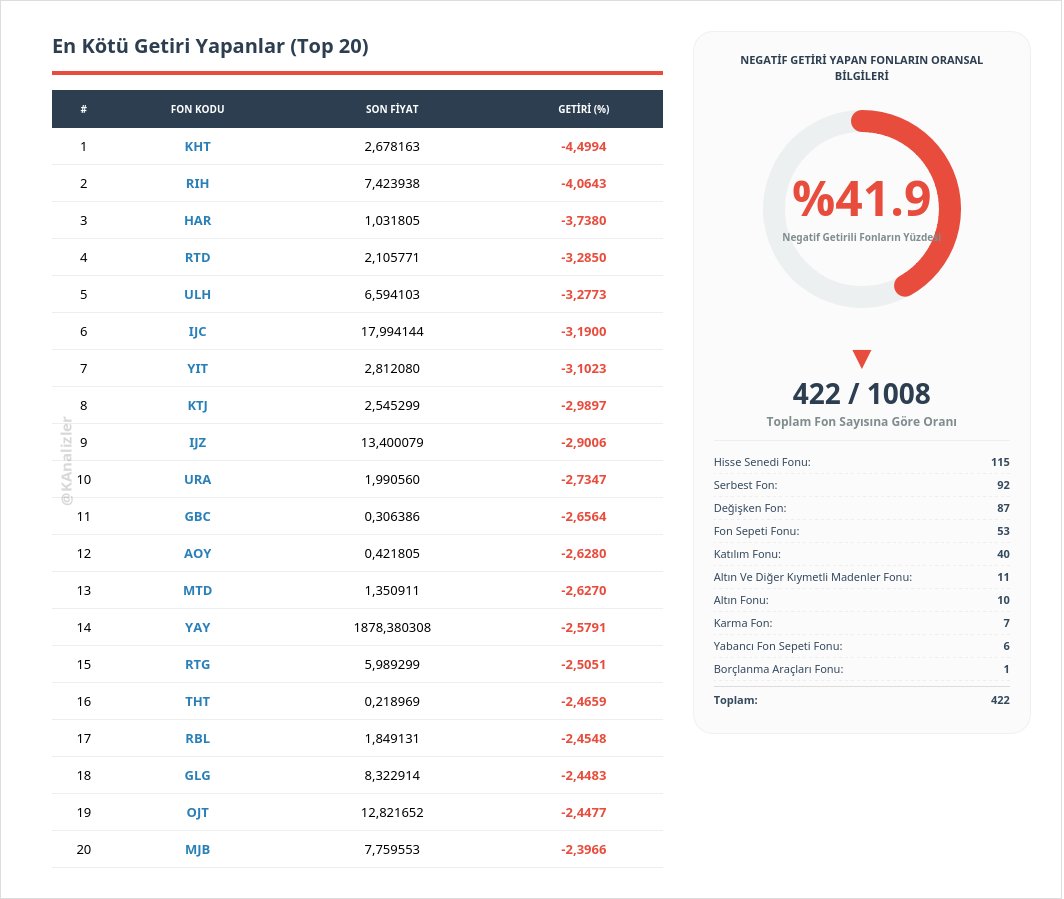Click the price 13,400079
1064x899 pixels.
(392, 442)
